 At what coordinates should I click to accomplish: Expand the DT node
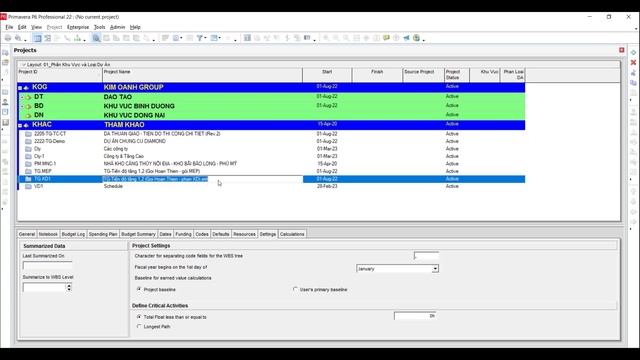22,98
